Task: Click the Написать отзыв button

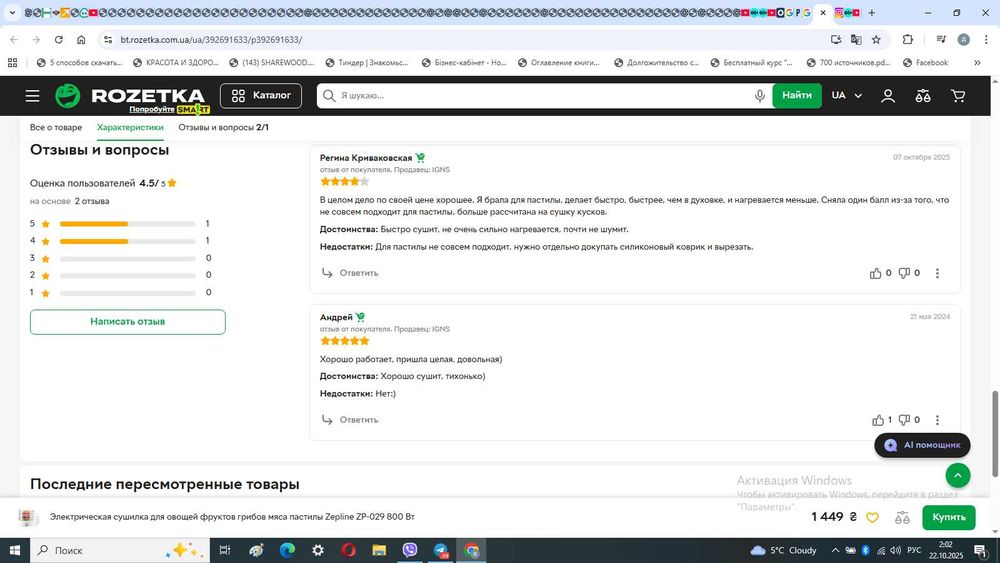Action: pos(128,322)
